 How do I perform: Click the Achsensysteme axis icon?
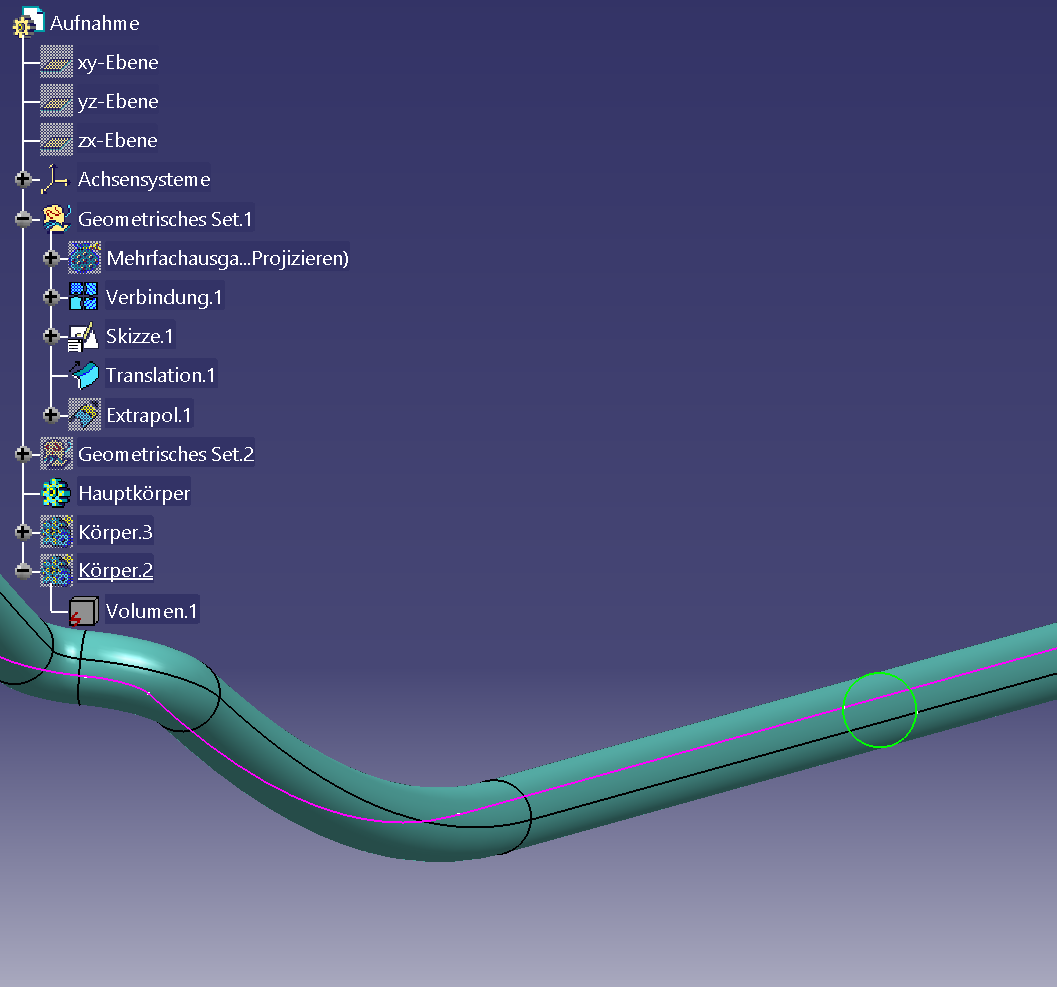tap(55, 179)
